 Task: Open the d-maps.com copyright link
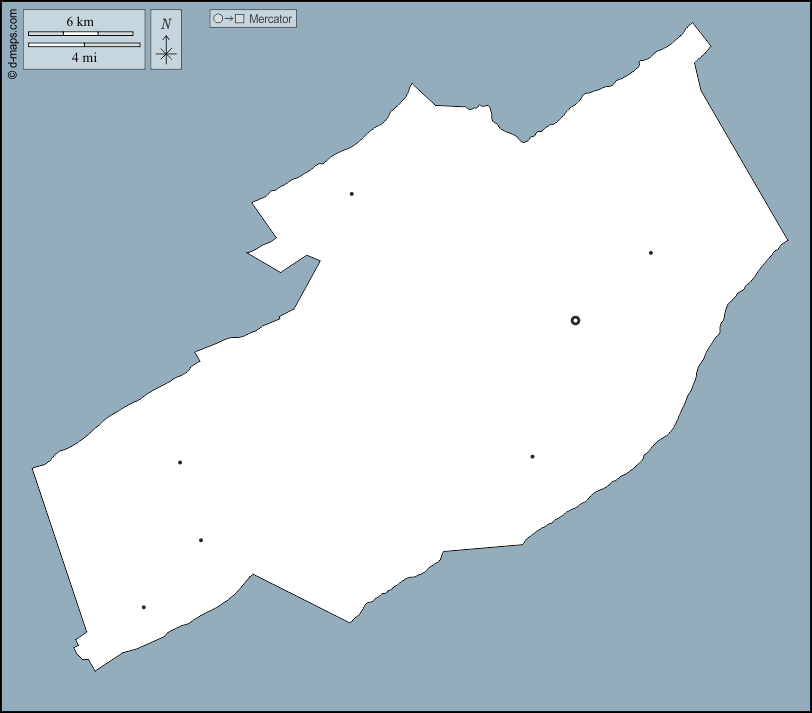click(12, 41)
